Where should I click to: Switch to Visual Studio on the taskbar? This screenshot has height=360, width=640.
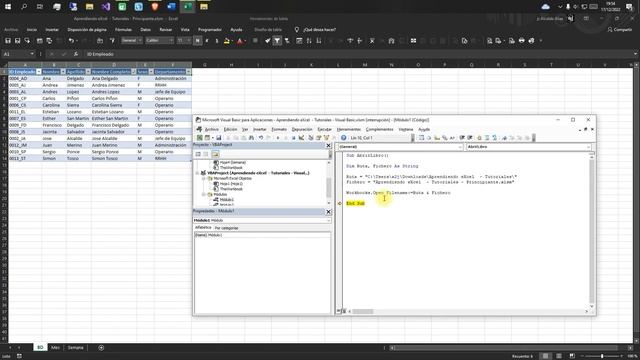click(106, 7)
